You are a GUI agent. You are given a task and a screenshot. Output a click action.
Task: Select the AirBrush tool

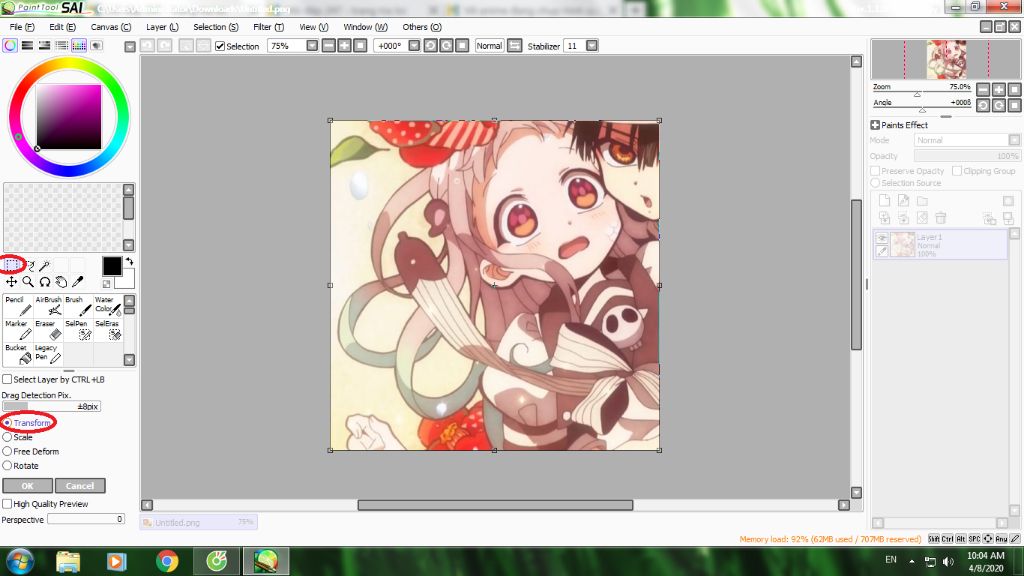(x=48, y=306)
